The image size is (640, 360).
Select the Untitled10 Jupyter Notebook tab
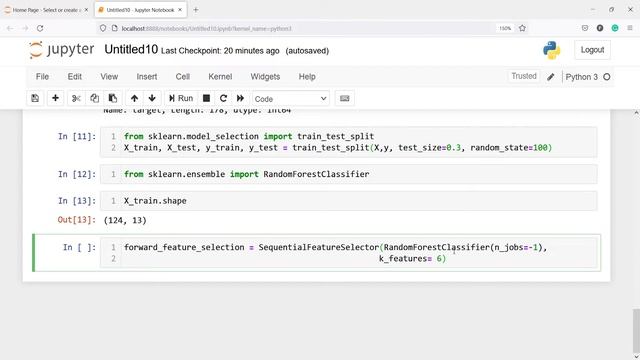coord(140,10)
